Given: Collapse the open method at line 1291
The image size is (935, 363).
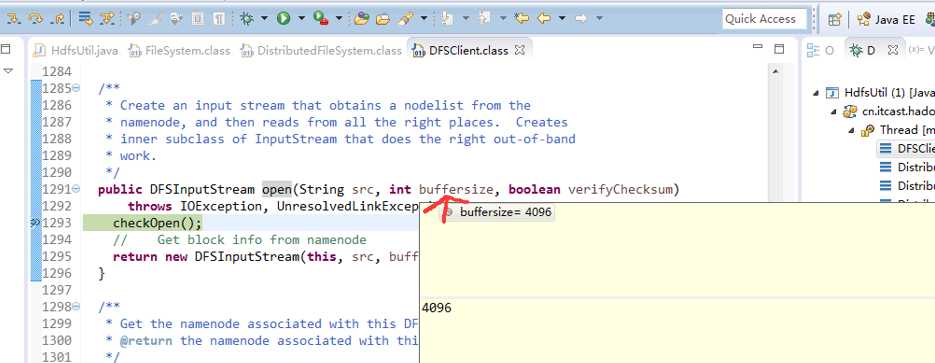Looking at the screenshot, I should pyautogui.click(x=76, y=190).
